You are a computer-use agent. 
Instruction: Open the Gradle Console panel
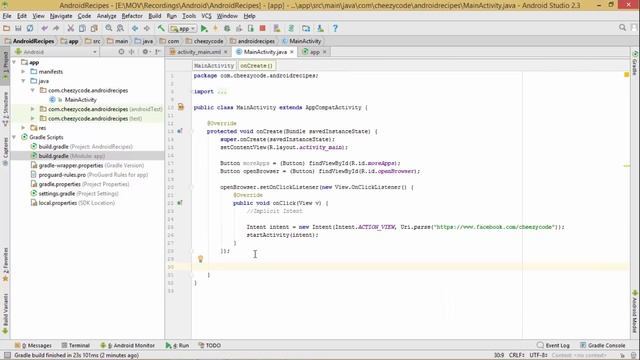(603, 345)
